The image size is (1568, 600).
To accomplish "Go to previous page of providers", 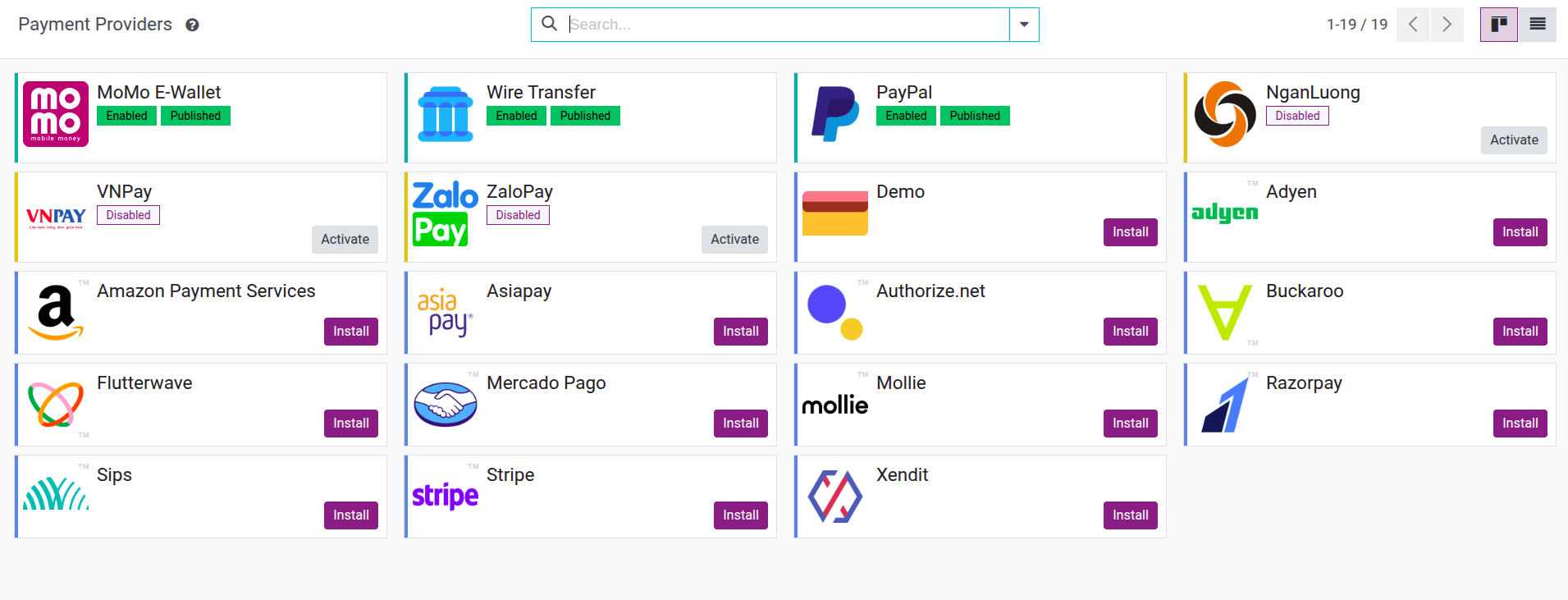I will pyautogui.click(x=1413, y=25).
